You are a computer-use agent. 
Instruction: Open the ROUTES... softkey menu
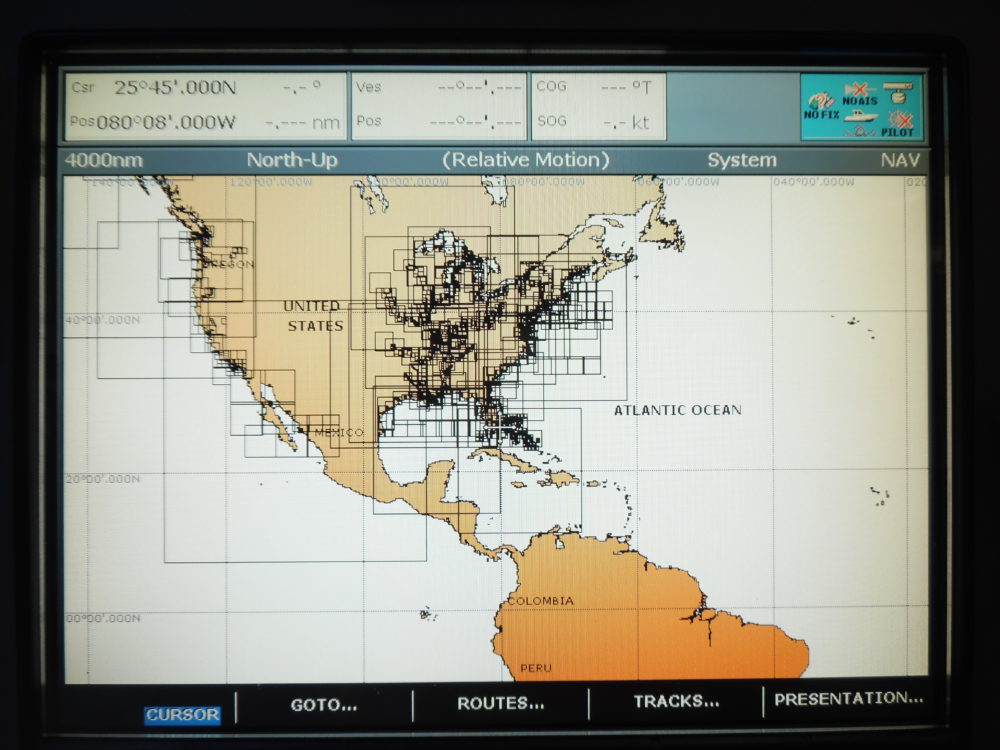click(500, 704)
